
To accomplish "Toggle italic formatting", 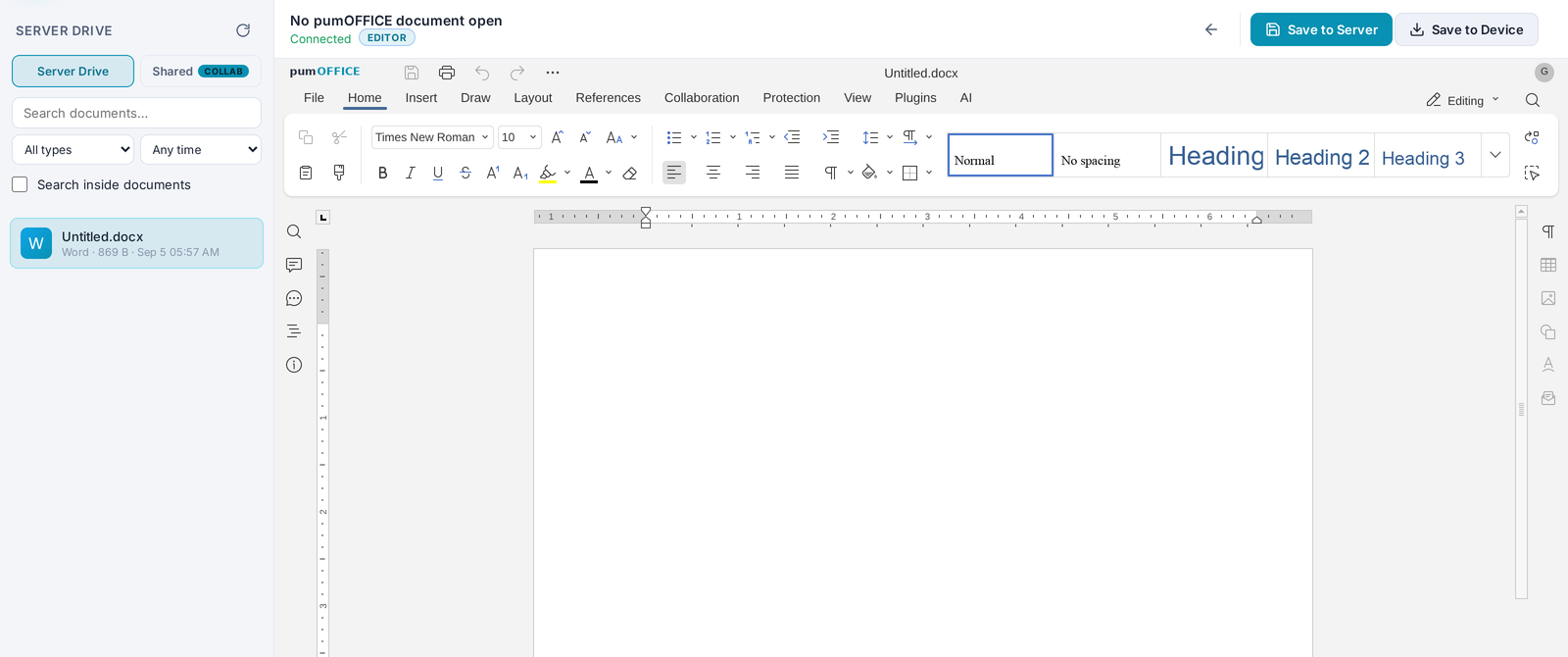I will pos(411,173).
